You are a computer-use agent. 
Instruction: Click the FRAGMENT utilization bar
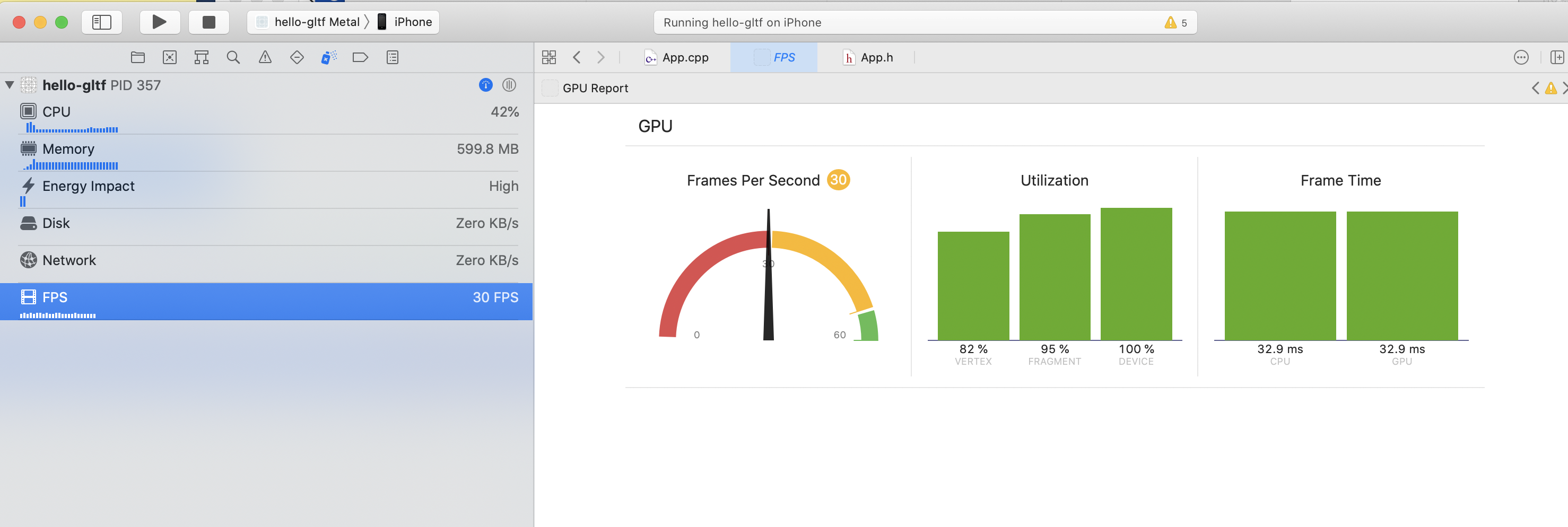coord(1055,277)
